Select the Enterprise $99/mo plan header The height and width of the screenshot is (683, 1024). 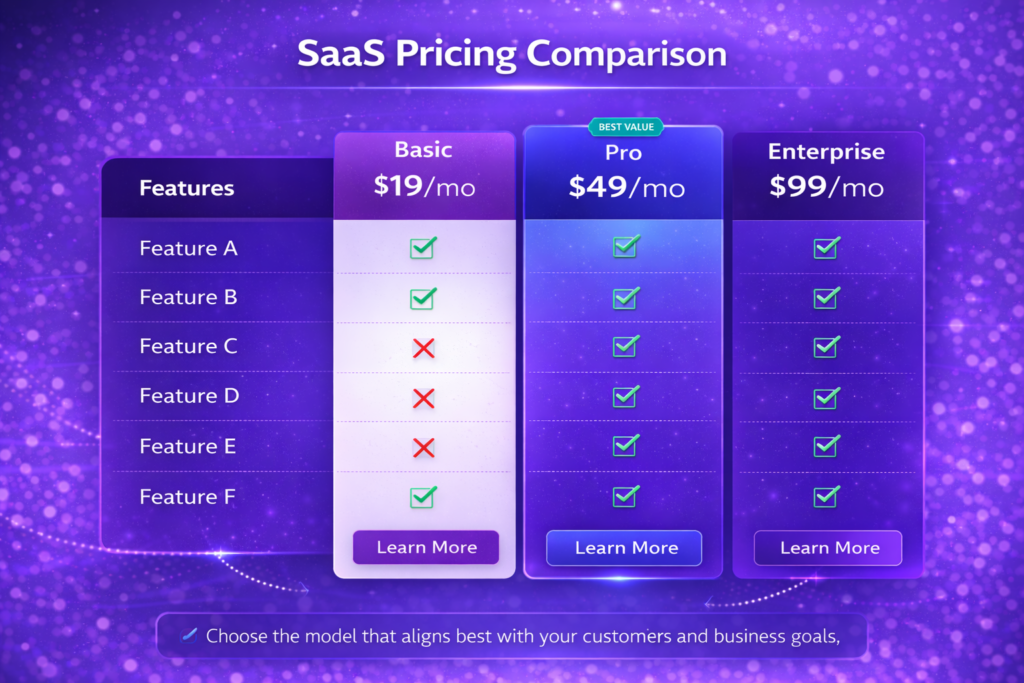826,172
